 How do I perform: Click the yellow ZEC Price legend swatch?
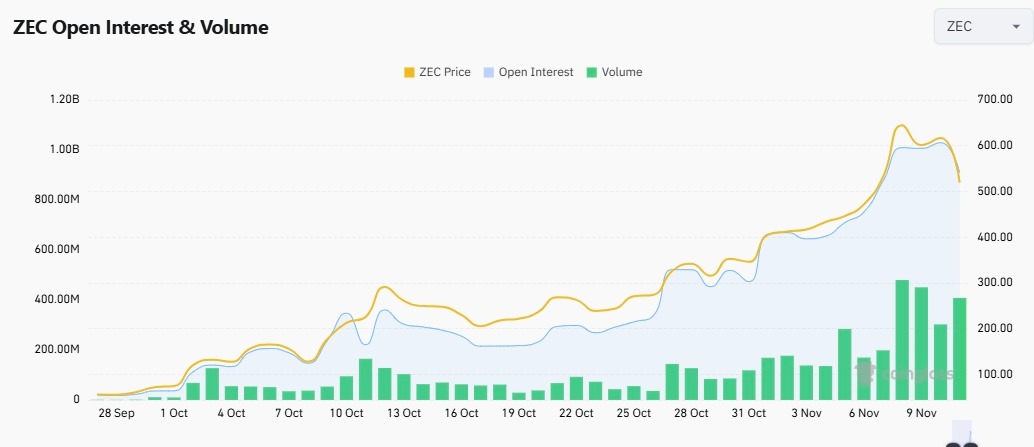tap(409, 72)
